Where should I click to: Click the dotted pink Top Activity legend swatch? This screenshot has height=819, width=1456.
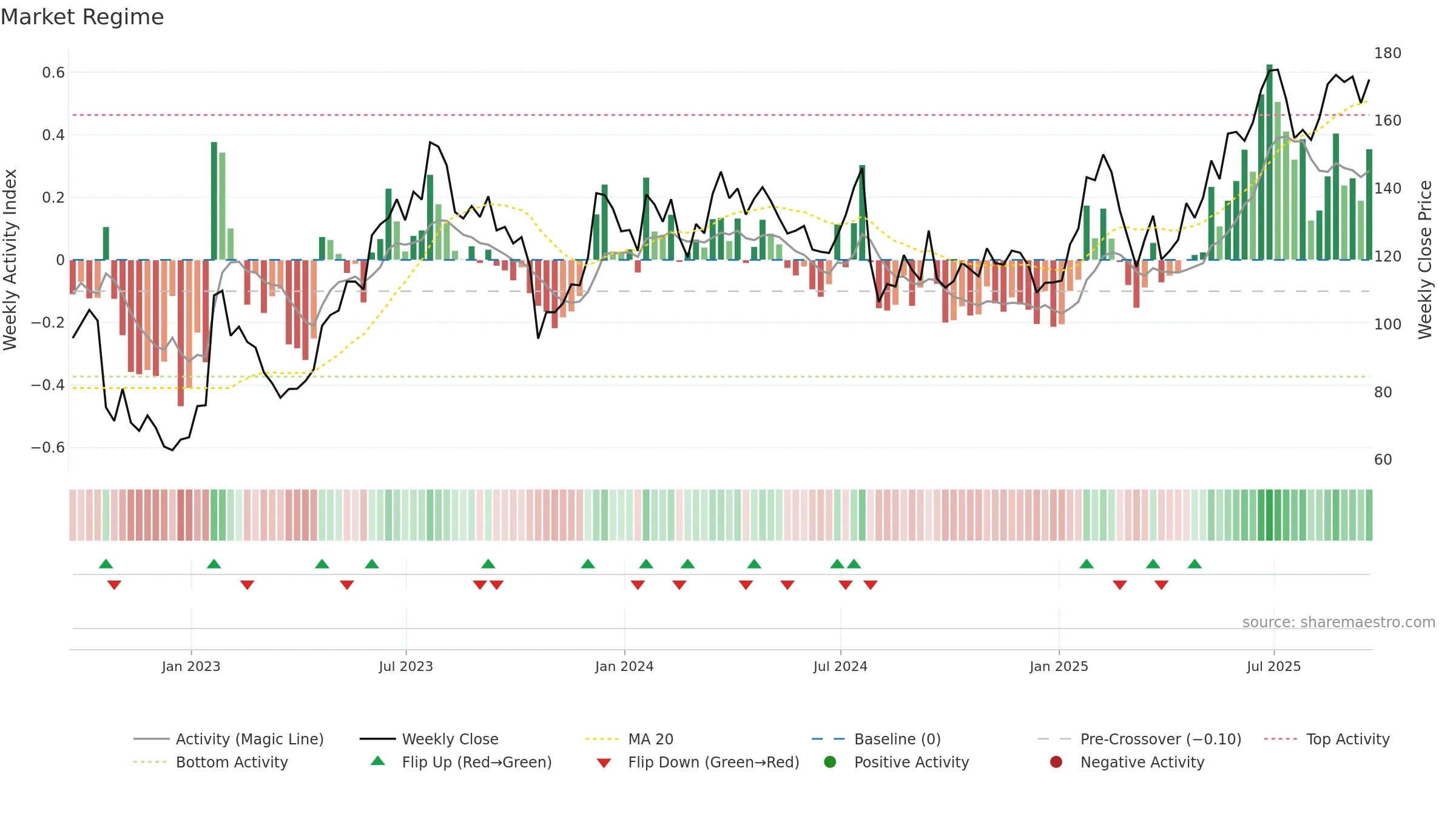tap(1280, 739)
